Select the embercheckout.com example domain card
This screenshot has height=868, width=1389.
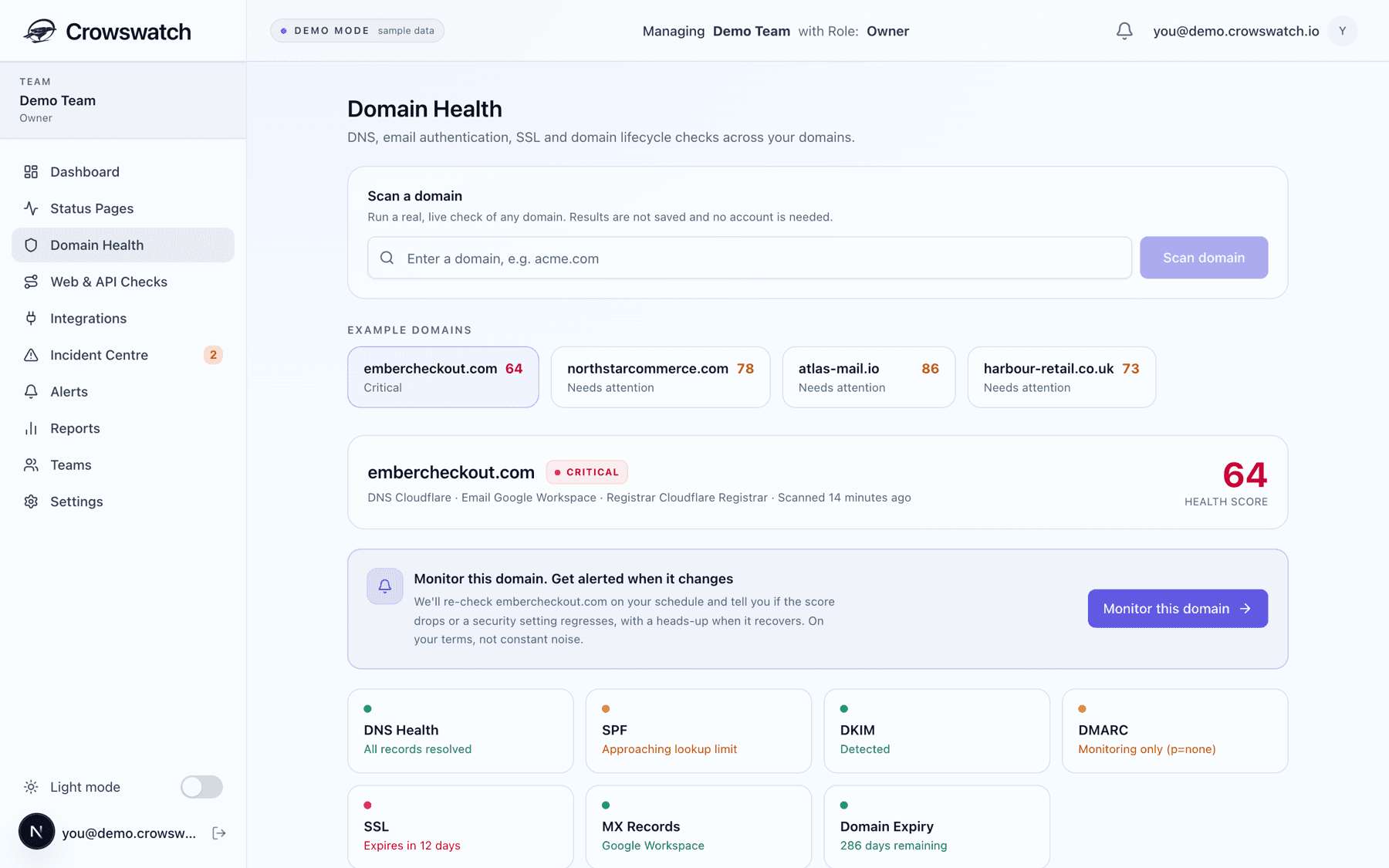(443, 377)
